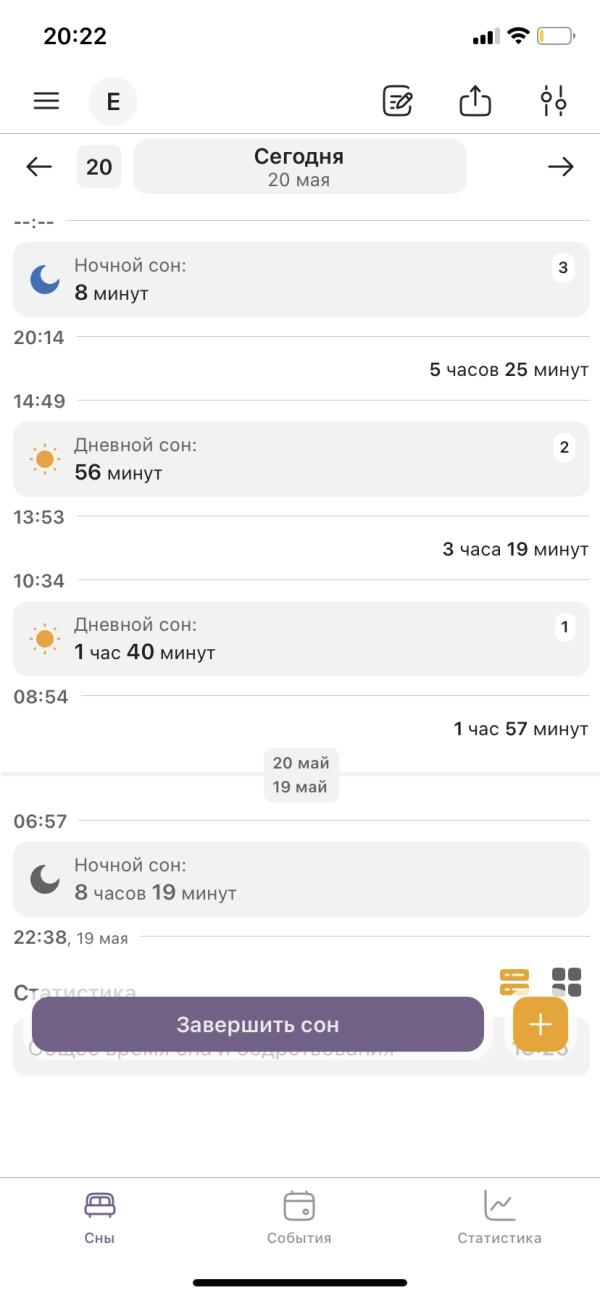Open the Статистика tab in bottom bar
Image resolution: width=600 pixels, height=1297 pixels.
499,1217
